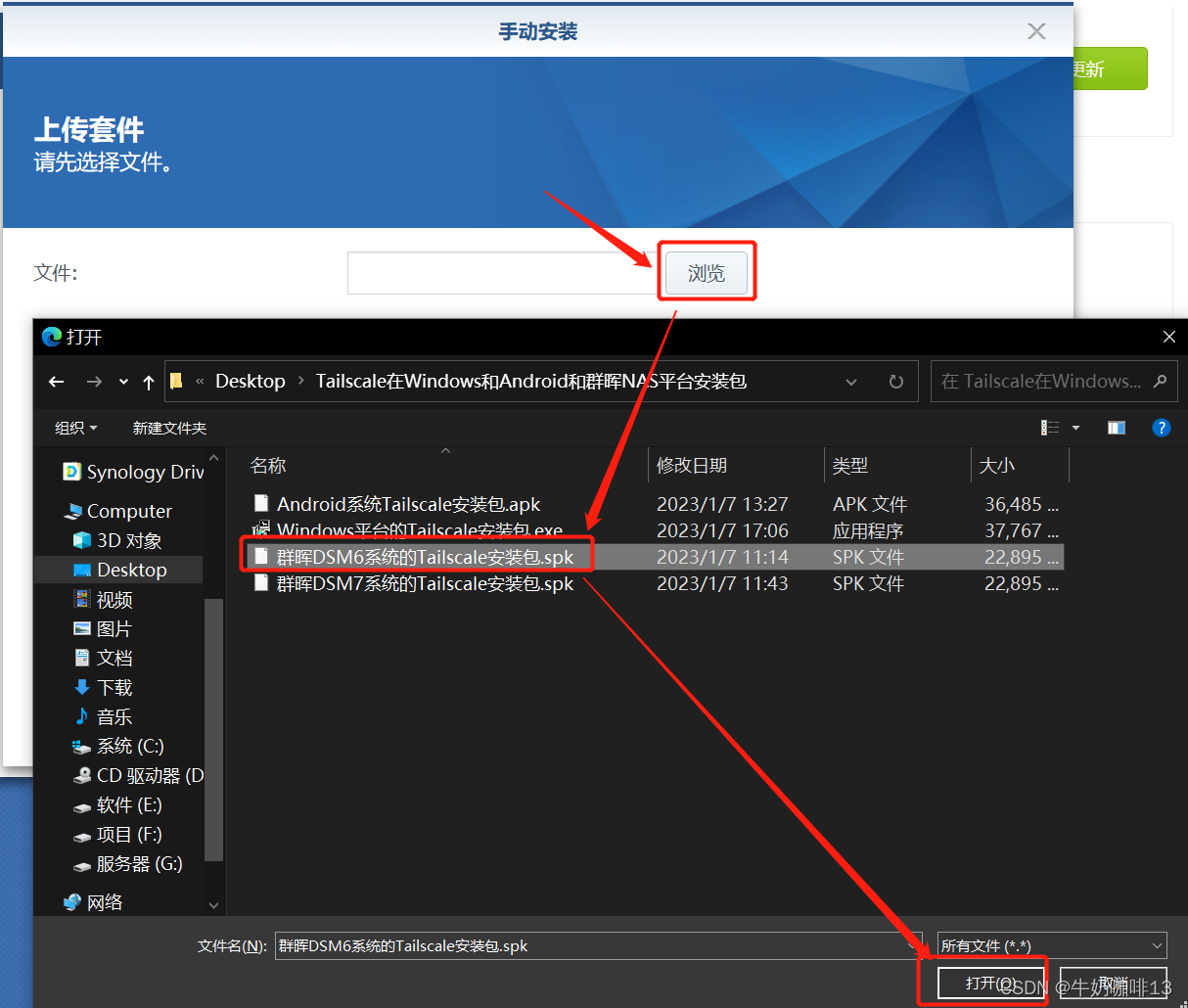Select the CD 驱动器 drive
Viewport: 1188px width, 1008px height.
138,775
